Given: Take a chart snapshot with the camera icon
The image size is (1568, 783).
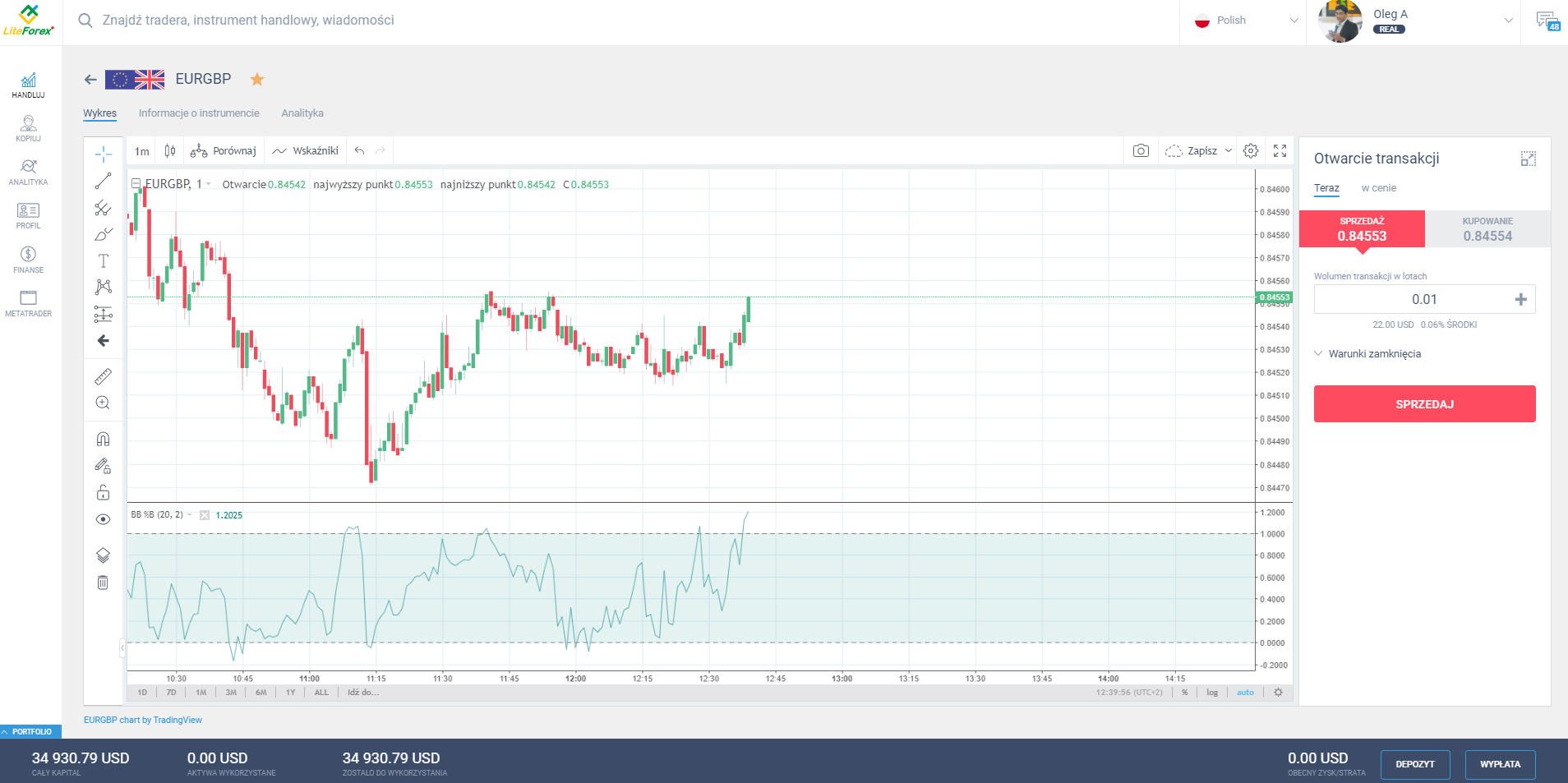Looking at the screenshot, I should (x=1141, y=150).
